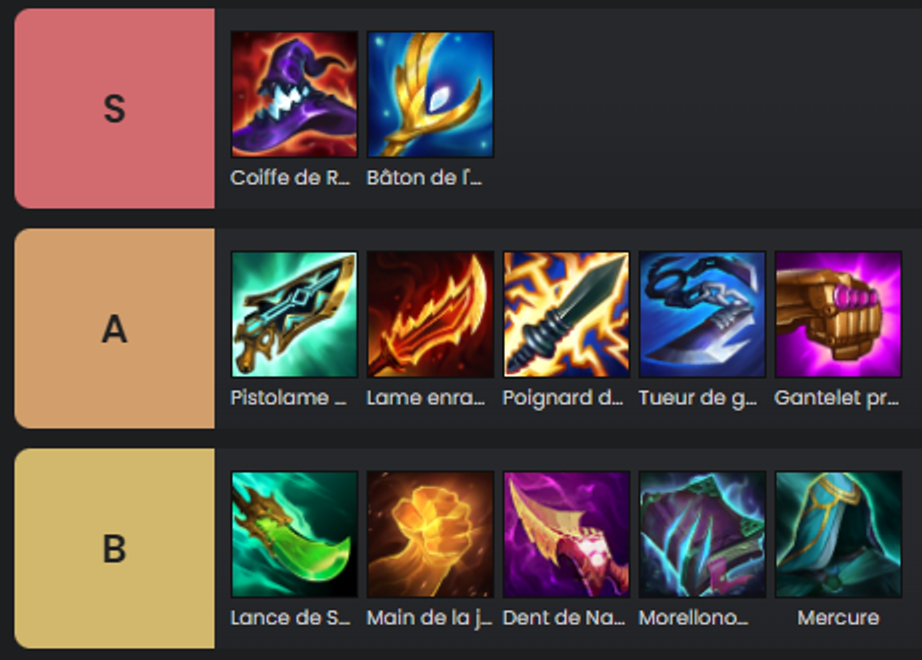
Task: Click the Tueur de g... caption text
Action: click(x=698, y=398)
